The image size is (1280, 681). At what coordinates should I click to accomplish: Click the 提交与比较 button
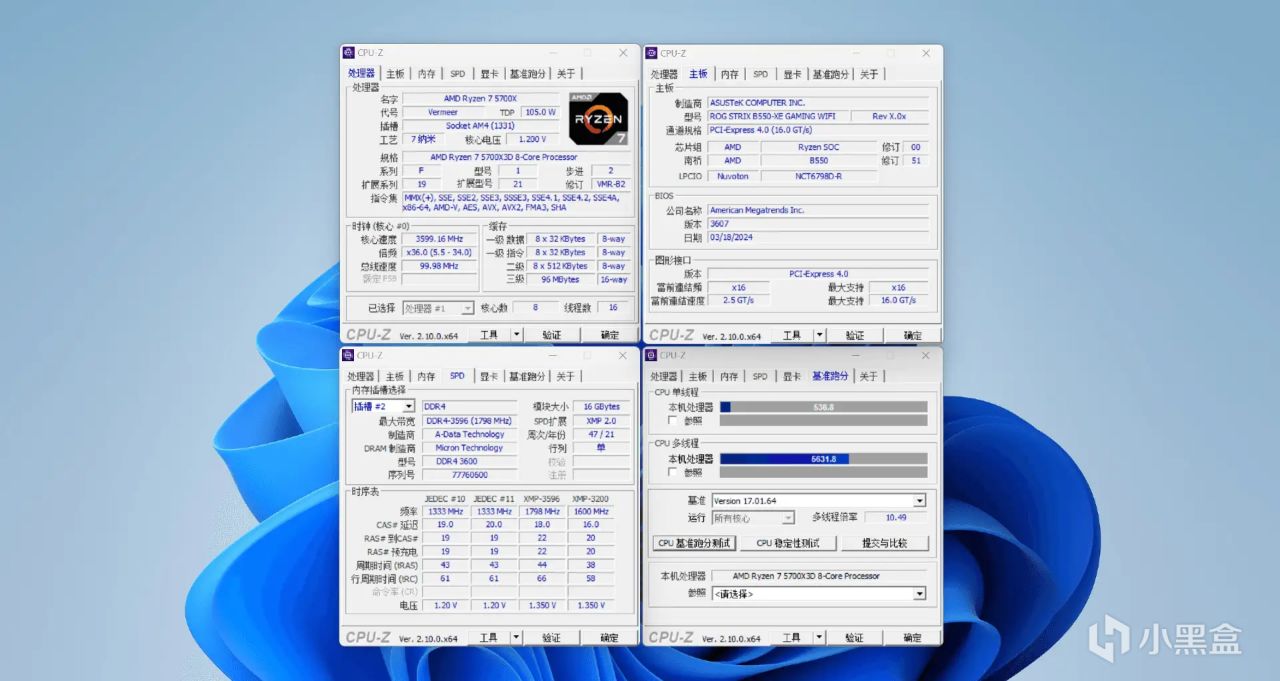tap(884, 543)
